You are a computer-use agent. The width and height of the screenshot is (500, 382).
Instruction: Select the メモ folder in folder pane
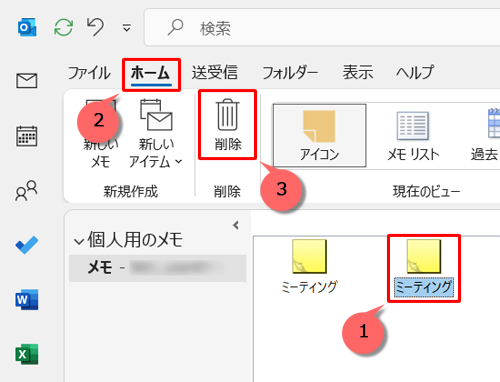click(x=157, y=268)
